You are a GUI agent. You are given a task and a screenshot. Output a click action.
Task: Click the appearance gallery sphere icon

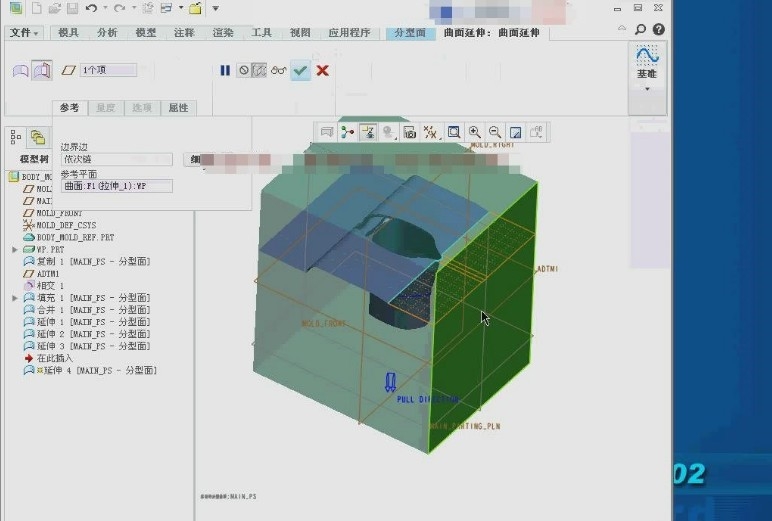[x=388, y=132]
